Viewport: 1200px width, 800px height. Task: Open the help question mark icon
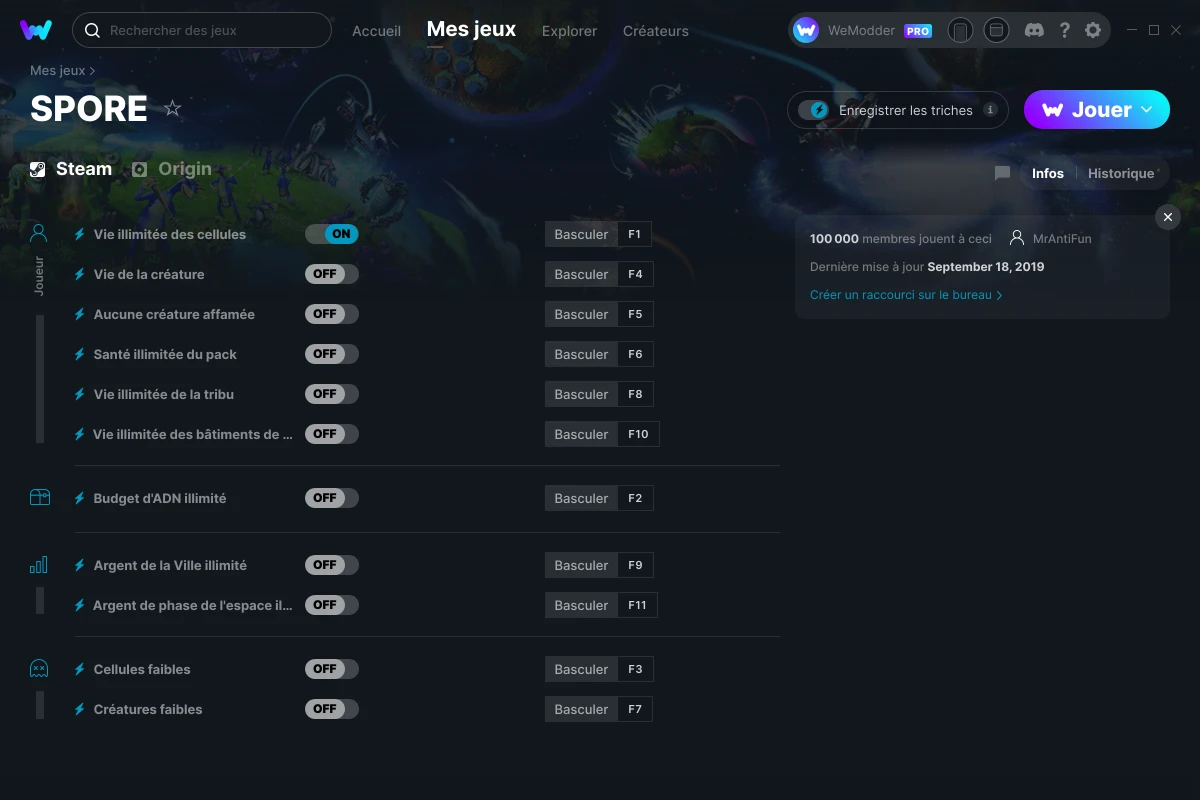pyautogui.click(x=1064, y=30)
